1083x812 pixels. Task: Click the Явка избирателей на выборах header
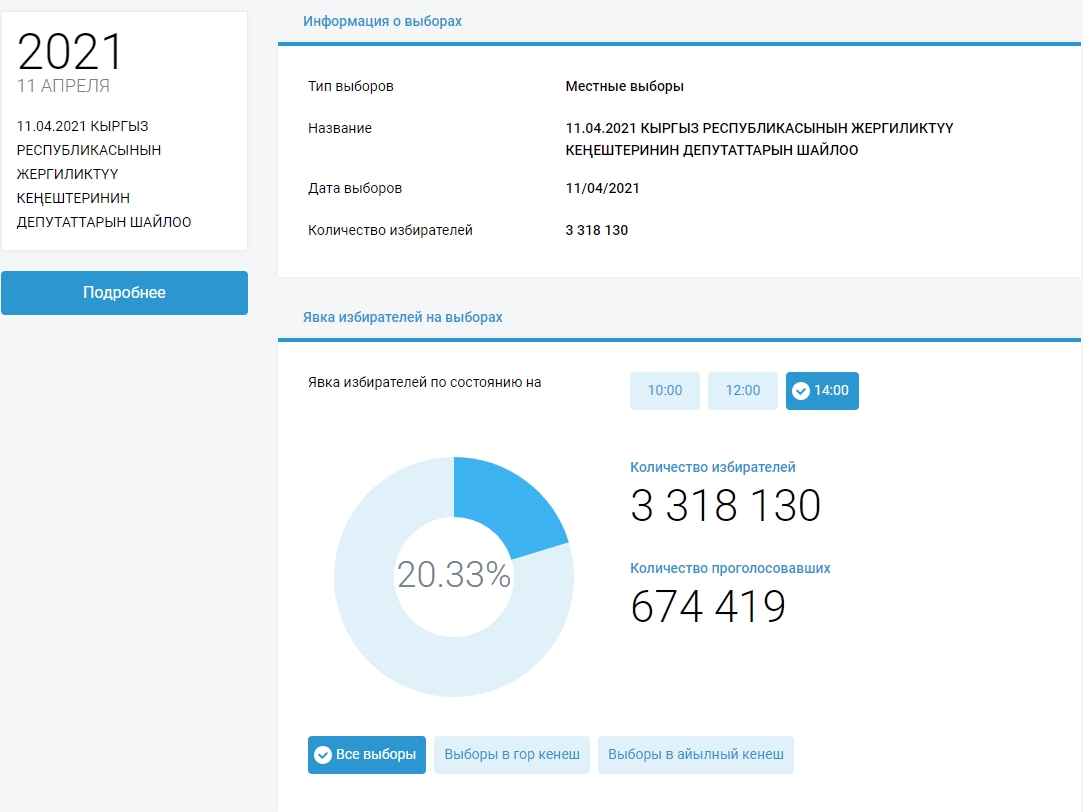pos(402,317)
